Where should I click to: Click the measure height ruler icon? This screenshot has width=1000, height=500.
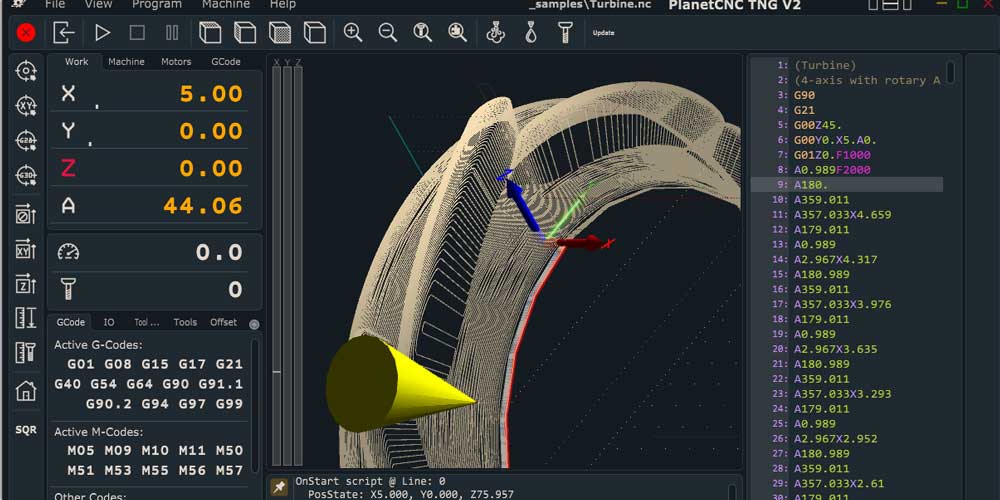coord(26,318)
